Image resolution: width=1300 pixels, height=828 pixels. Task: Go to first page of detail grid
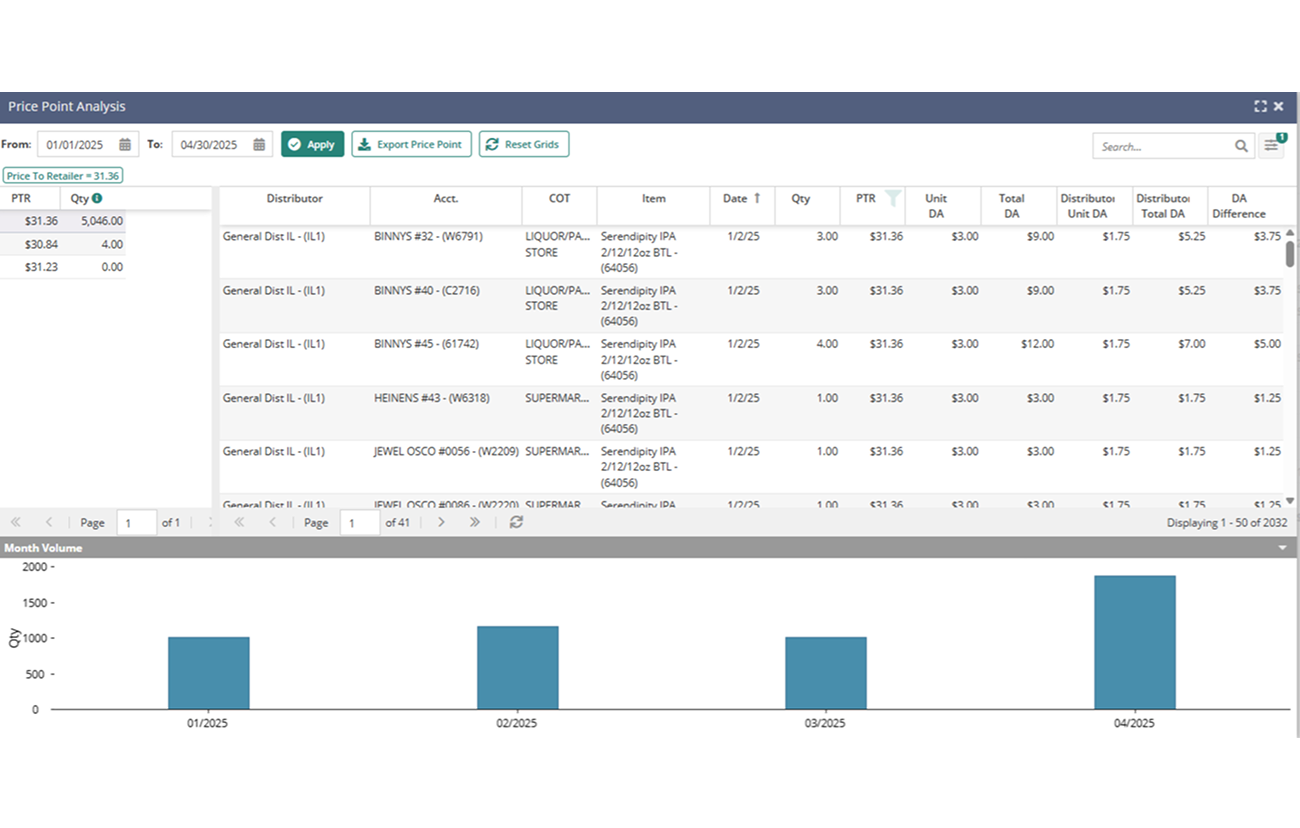pyautogui.click(x=239, y=522)
